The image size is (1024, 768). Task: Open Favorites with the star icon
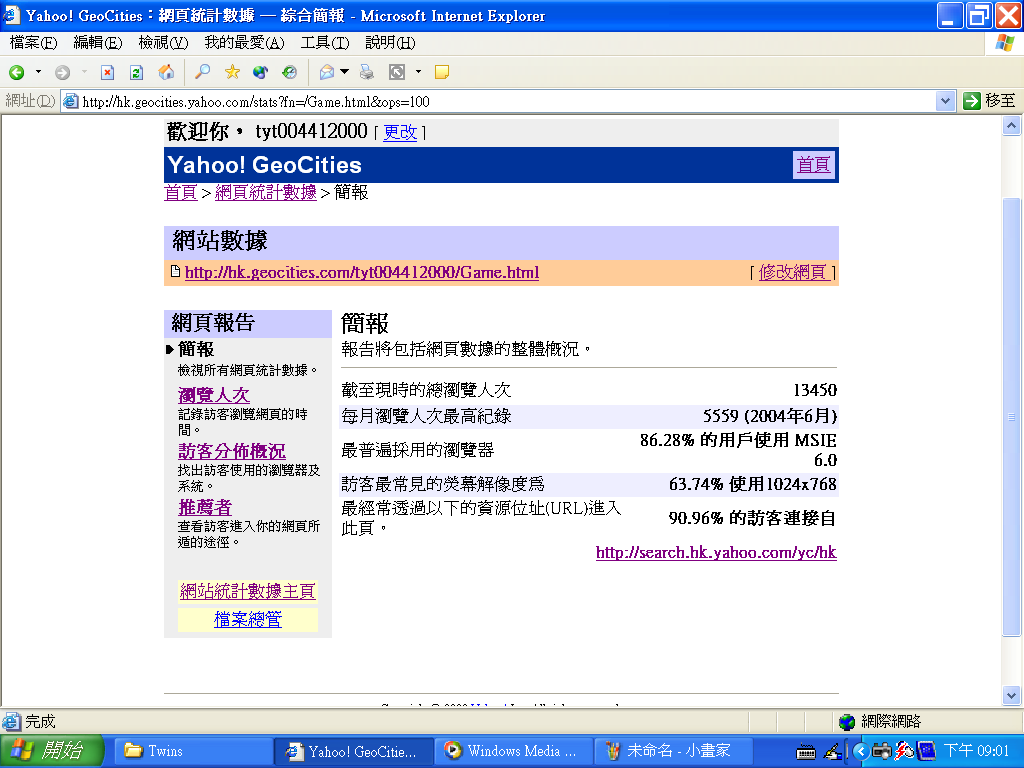click(232, 72)
